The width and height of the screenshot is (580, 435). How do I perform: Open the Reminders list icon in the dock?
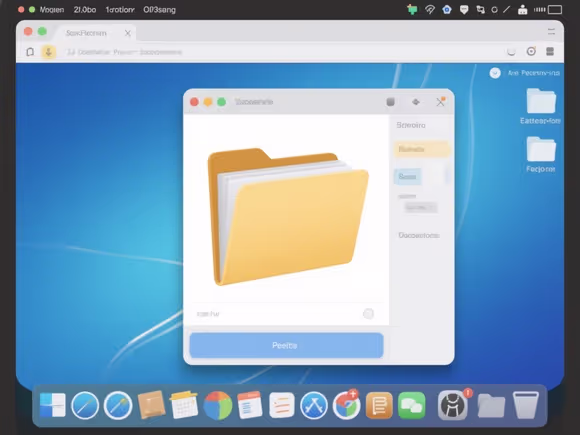tap(282, 405)
